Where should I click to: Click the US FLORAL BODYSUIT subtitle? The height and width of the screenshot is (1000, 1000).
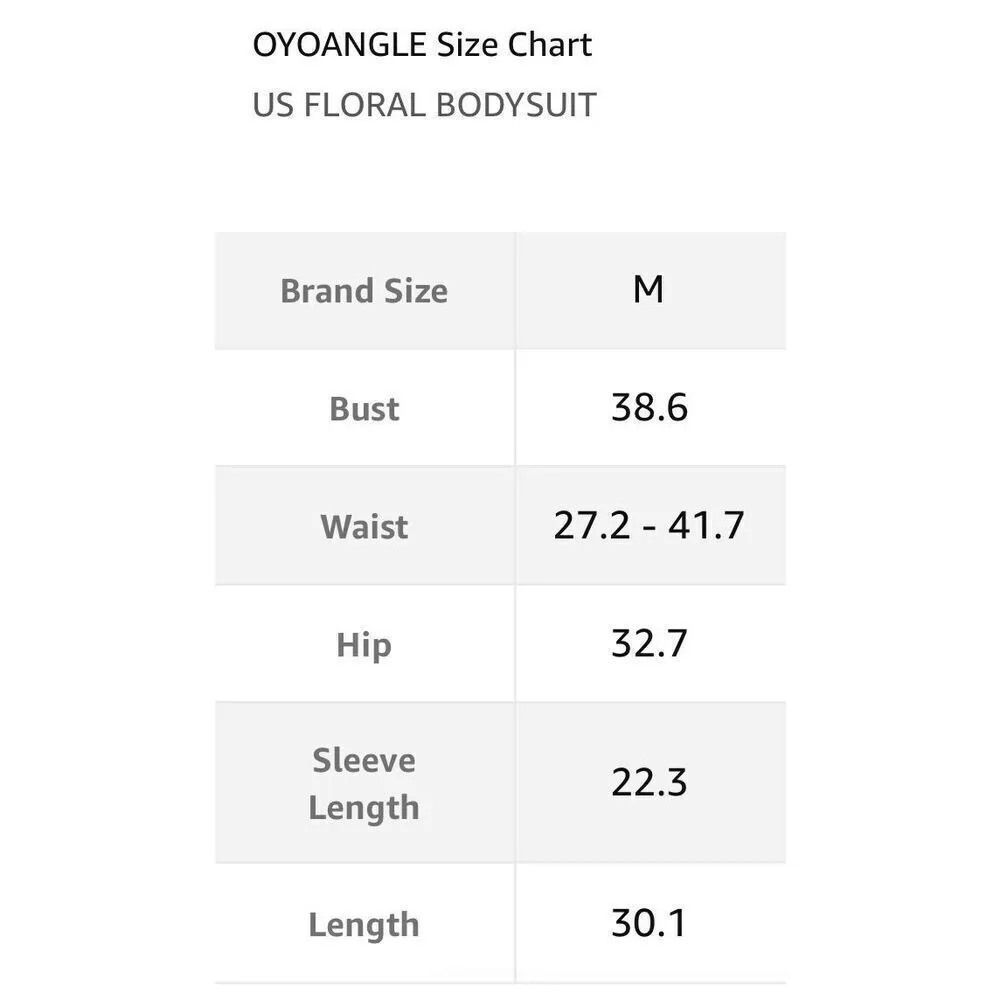pyautogui.click(x=424, y=105)
